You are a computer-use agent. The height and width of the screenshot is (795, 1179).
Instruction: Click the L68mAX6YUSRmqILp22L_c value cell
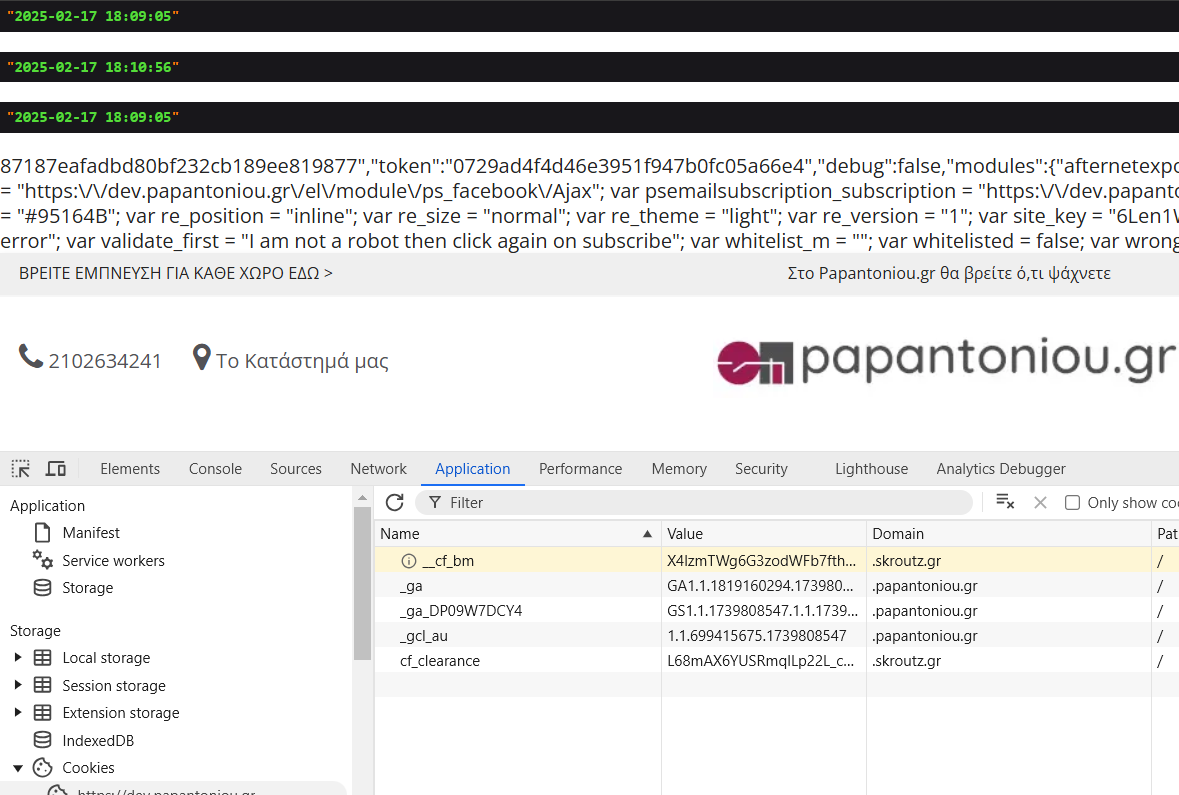click(x=763, y=660)
